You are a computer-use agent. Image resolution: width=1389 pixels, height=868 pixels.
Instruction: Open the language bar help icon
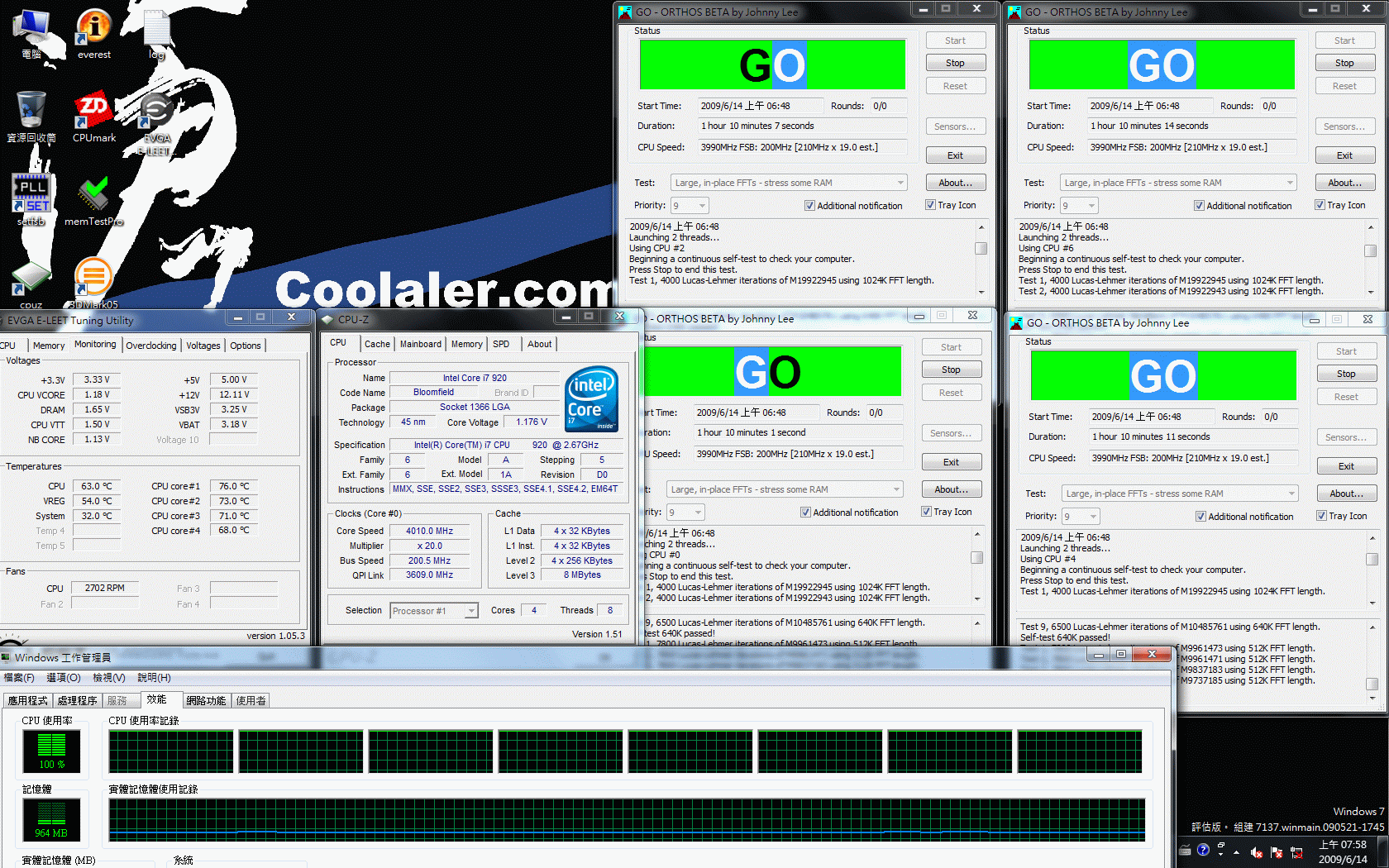(1203, 849)
